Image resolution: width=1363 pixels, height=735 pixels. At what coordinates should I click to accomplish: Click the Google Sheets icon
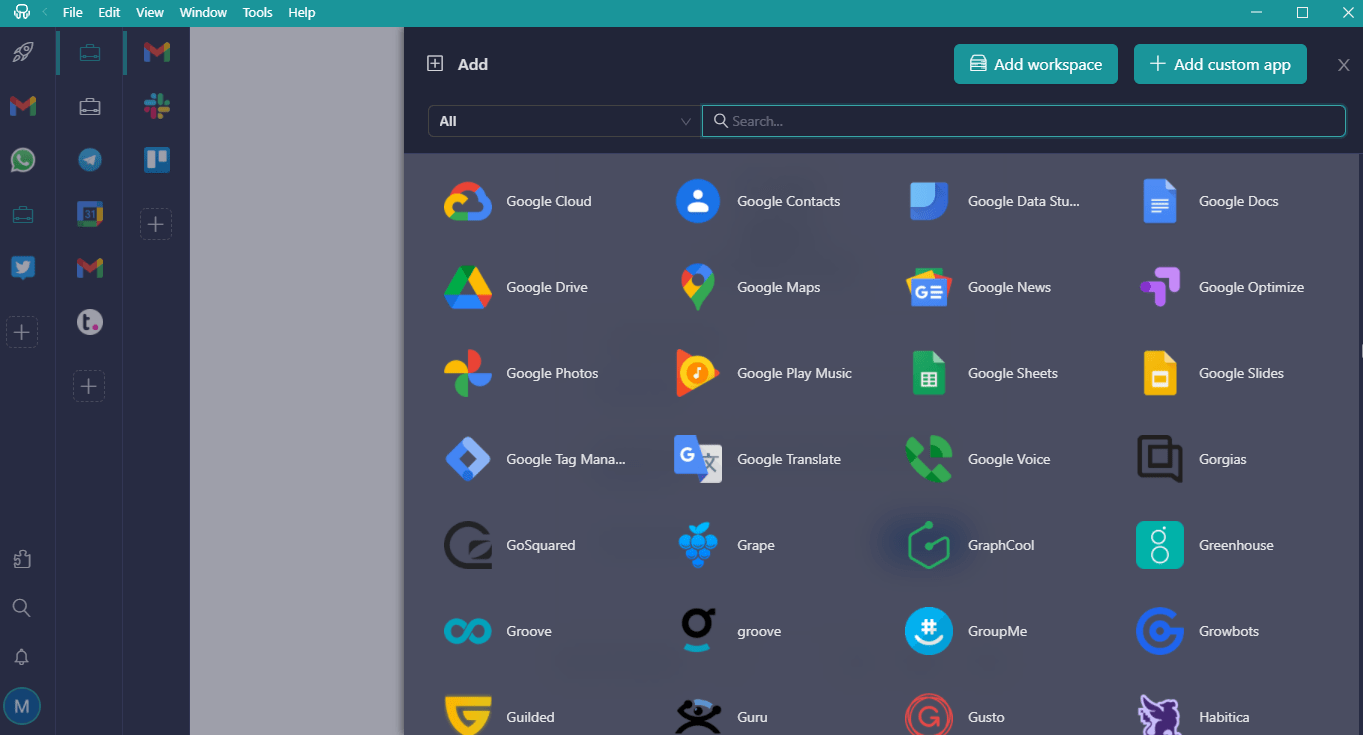[x=929, y=373]
